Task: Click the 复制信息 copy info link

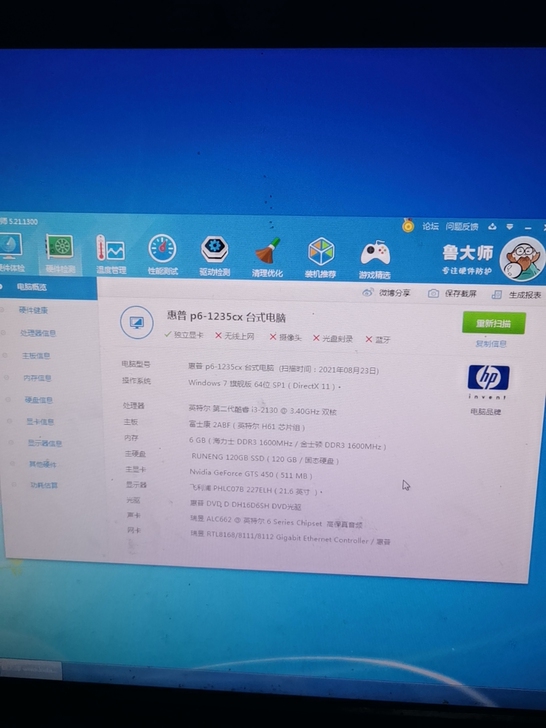Action: tap(491, 344)
